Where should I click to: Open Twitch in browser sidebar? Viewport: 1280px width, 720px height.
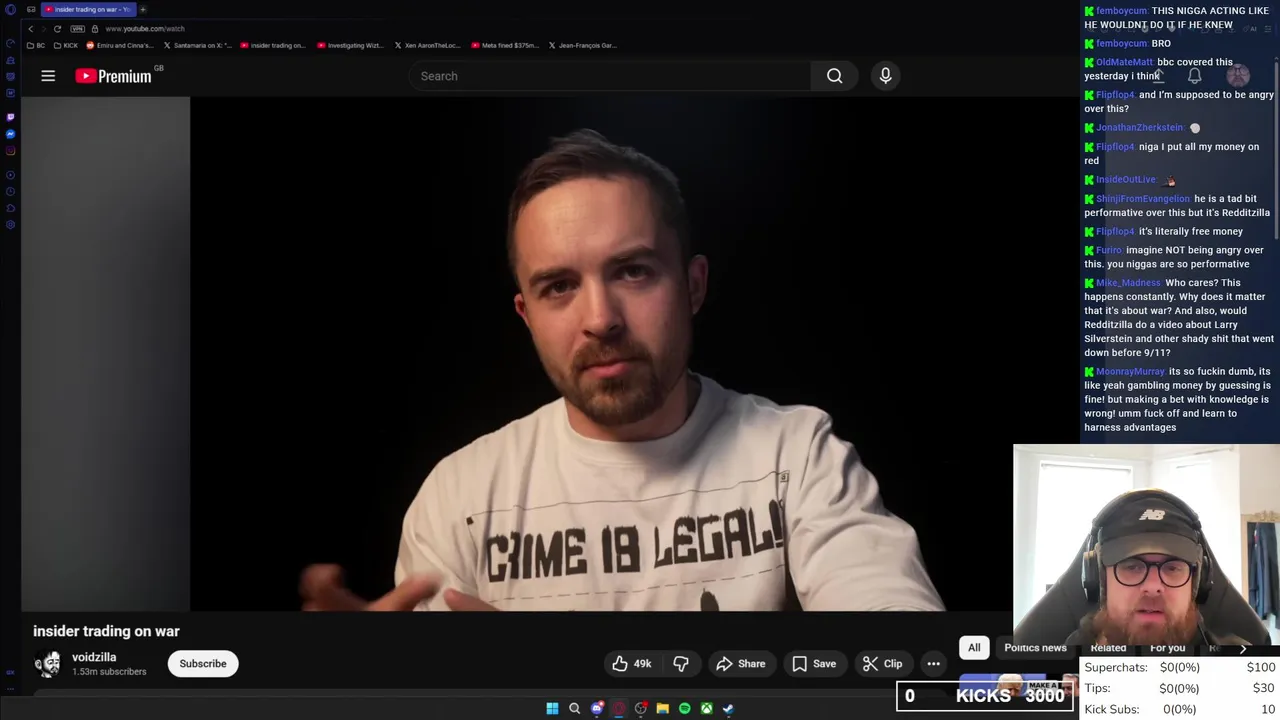(11, 117)
